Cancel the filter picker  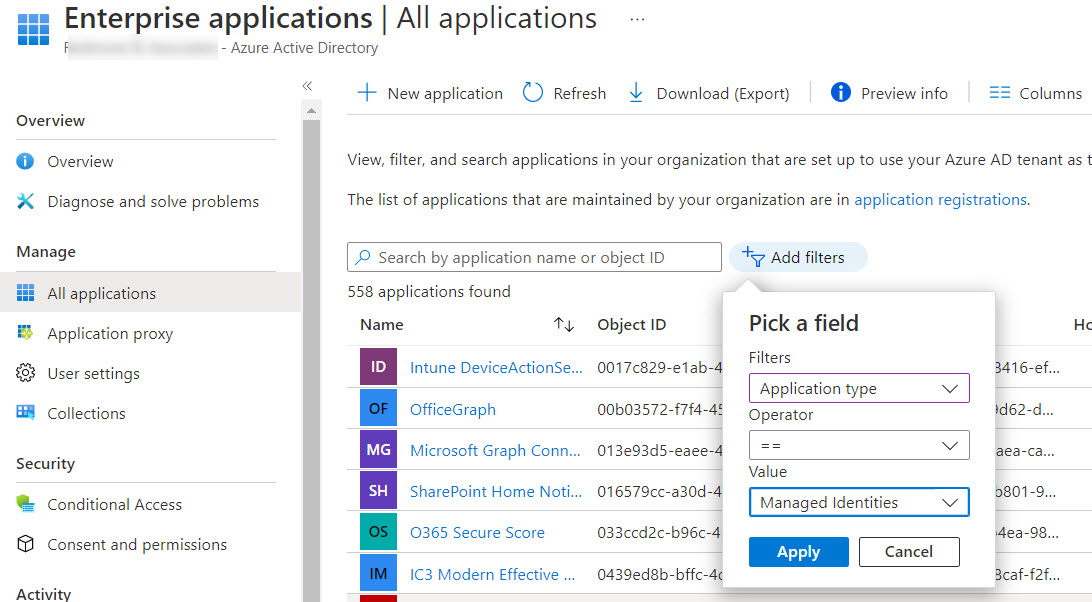pos(909,552)
